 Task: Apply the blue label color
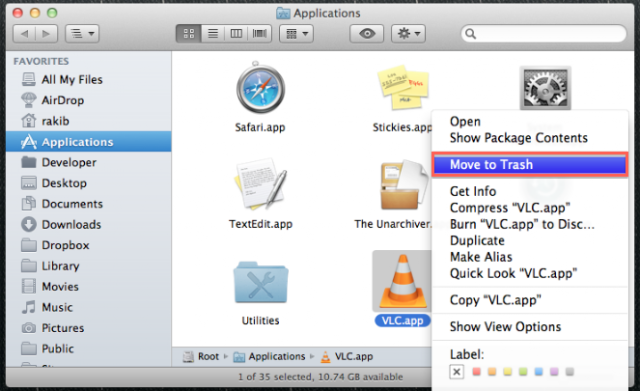click(538, 371)
